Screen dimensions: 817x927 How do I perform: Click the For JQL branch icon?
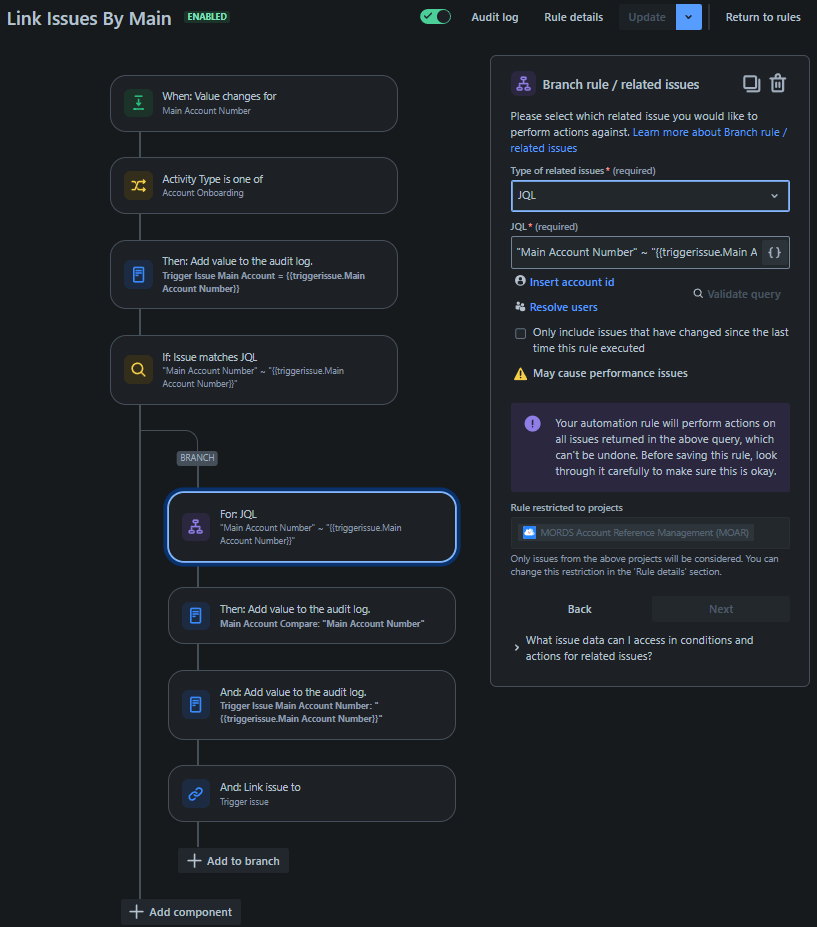pyautogui.click(x=196, y=527)
